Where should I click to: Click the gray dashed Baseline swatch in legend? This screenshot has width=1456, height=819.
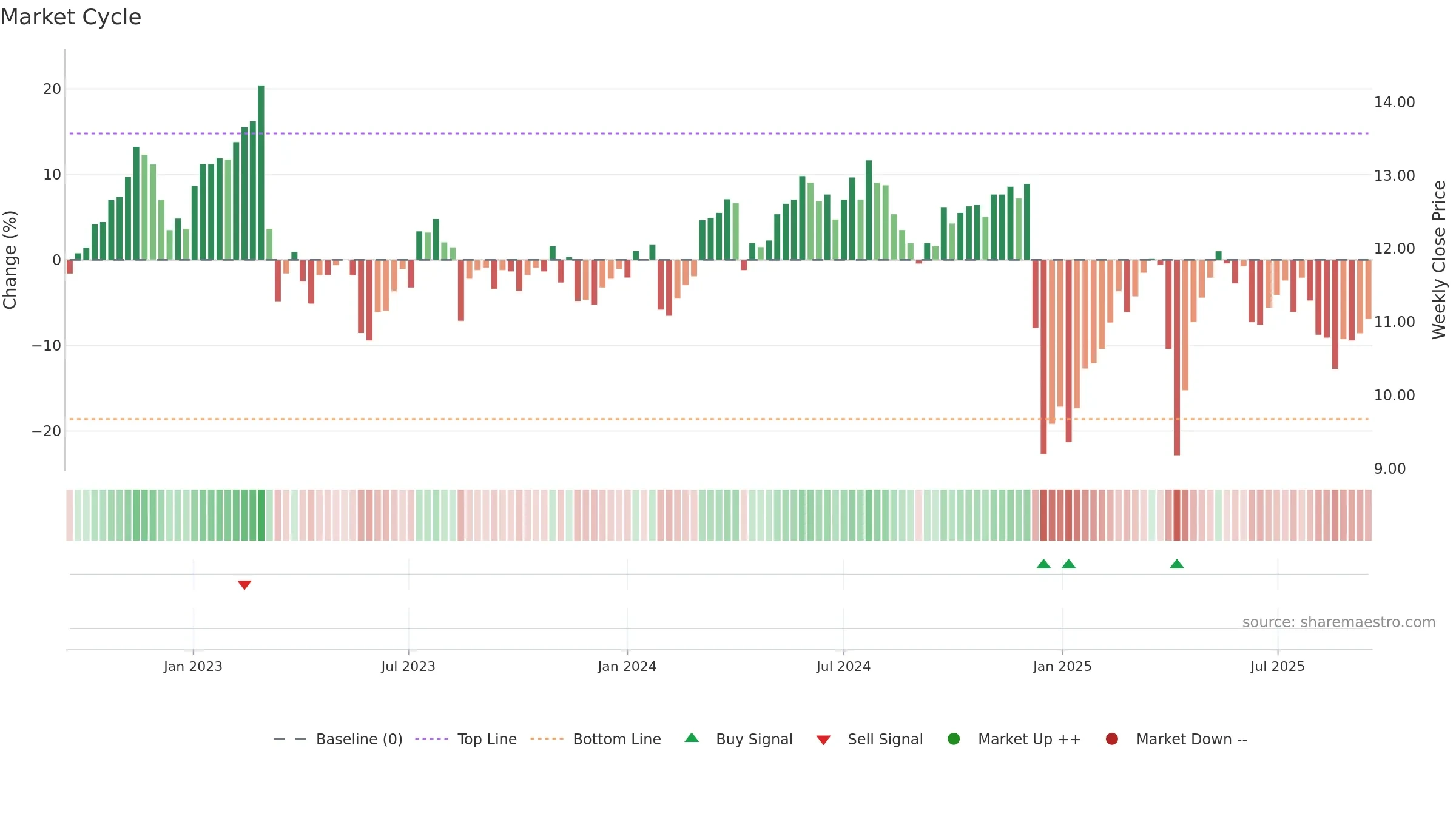[290, 739]
